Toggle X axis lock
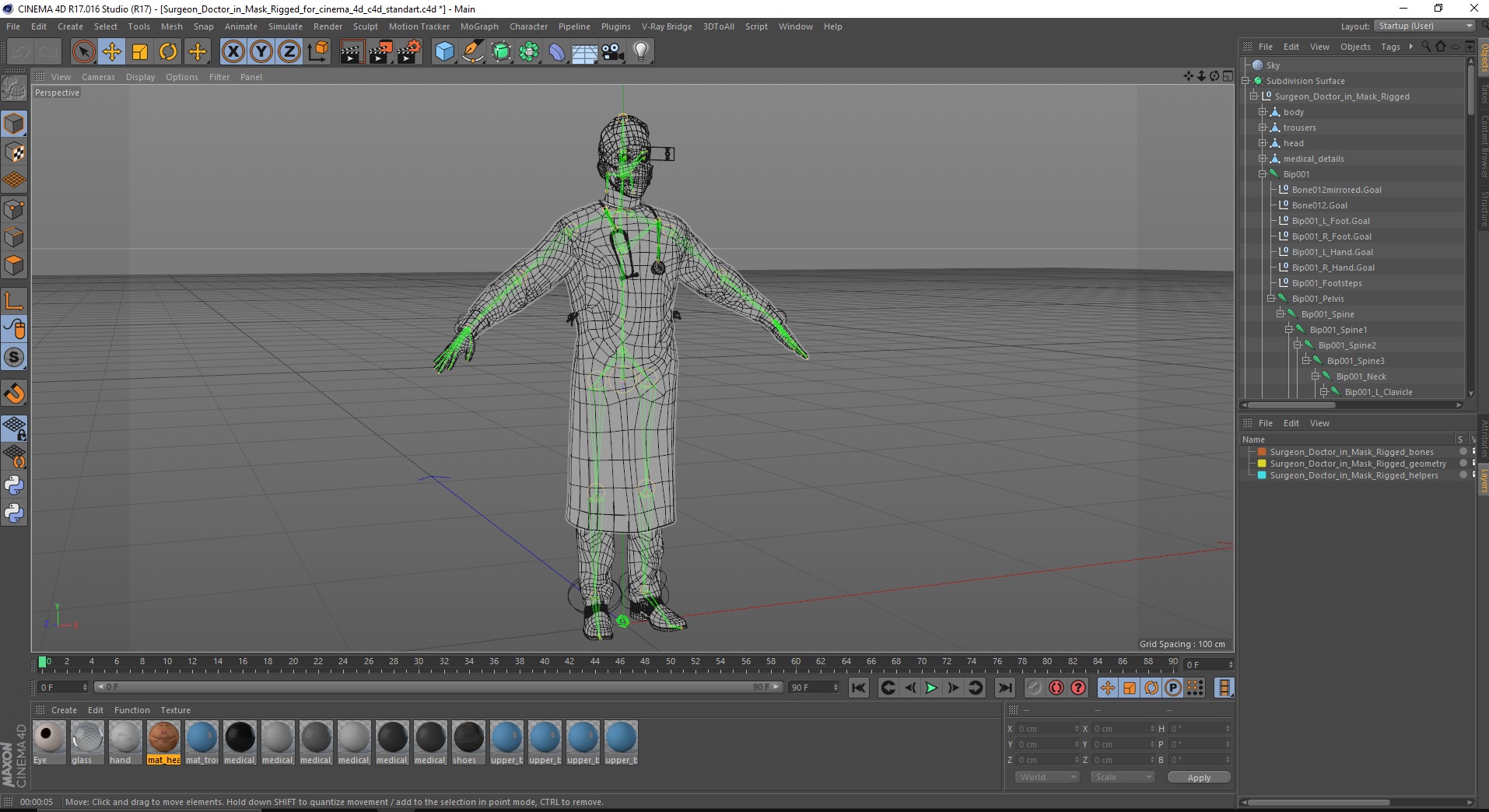 pyautogui.click(x=233, y=52)
